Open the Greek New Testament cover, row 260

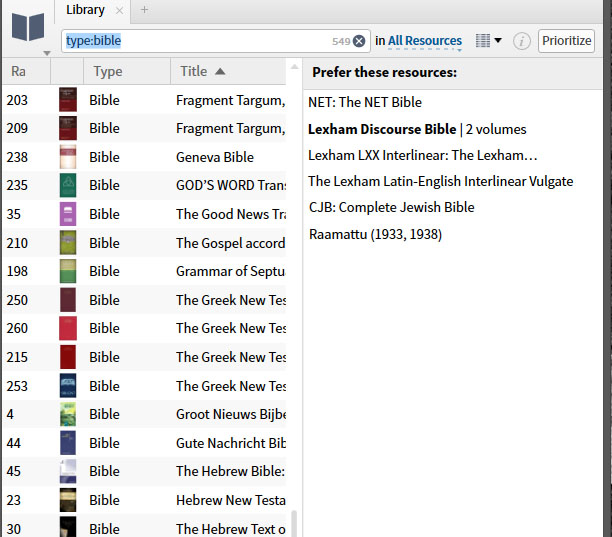coord(68,328)
